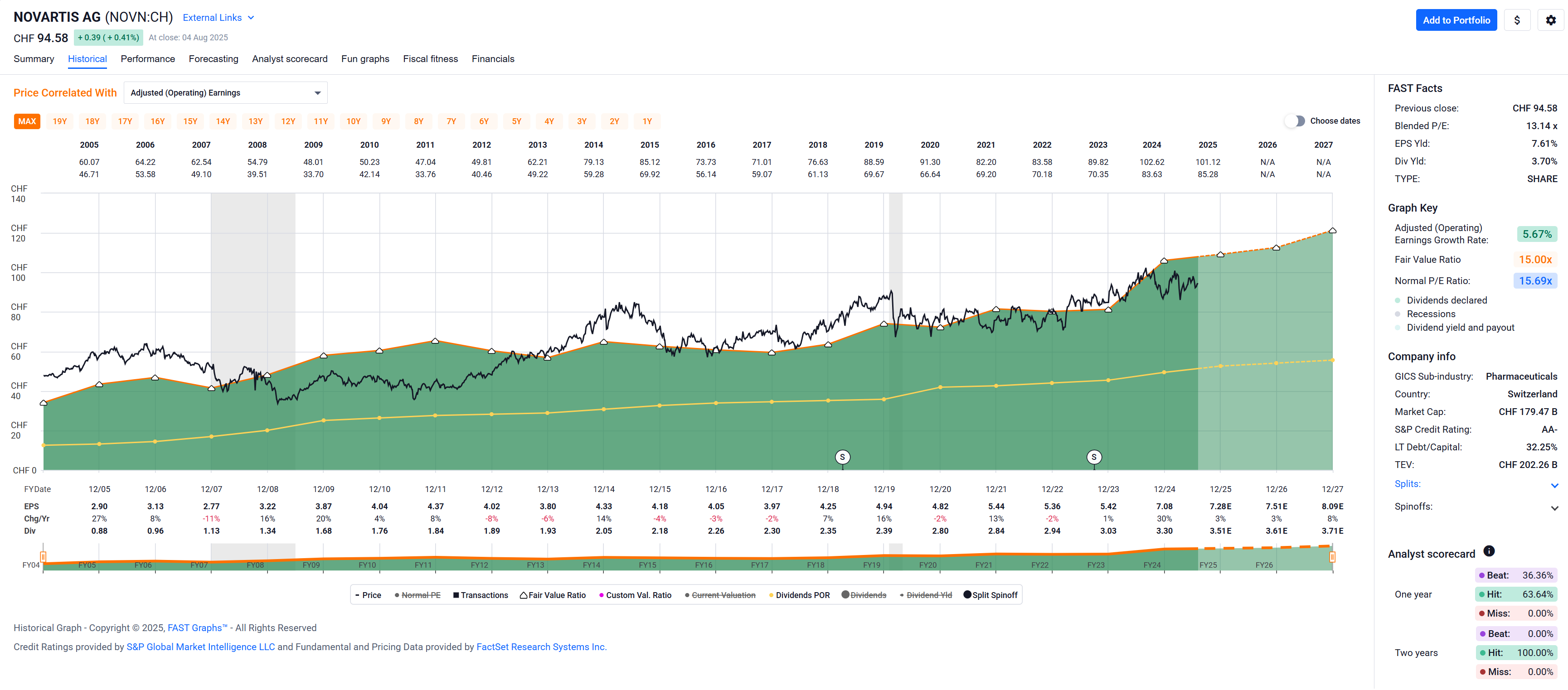Click the price change +0.39 badge
This screenshot has height=690, width=1568.
coord(108,38)
